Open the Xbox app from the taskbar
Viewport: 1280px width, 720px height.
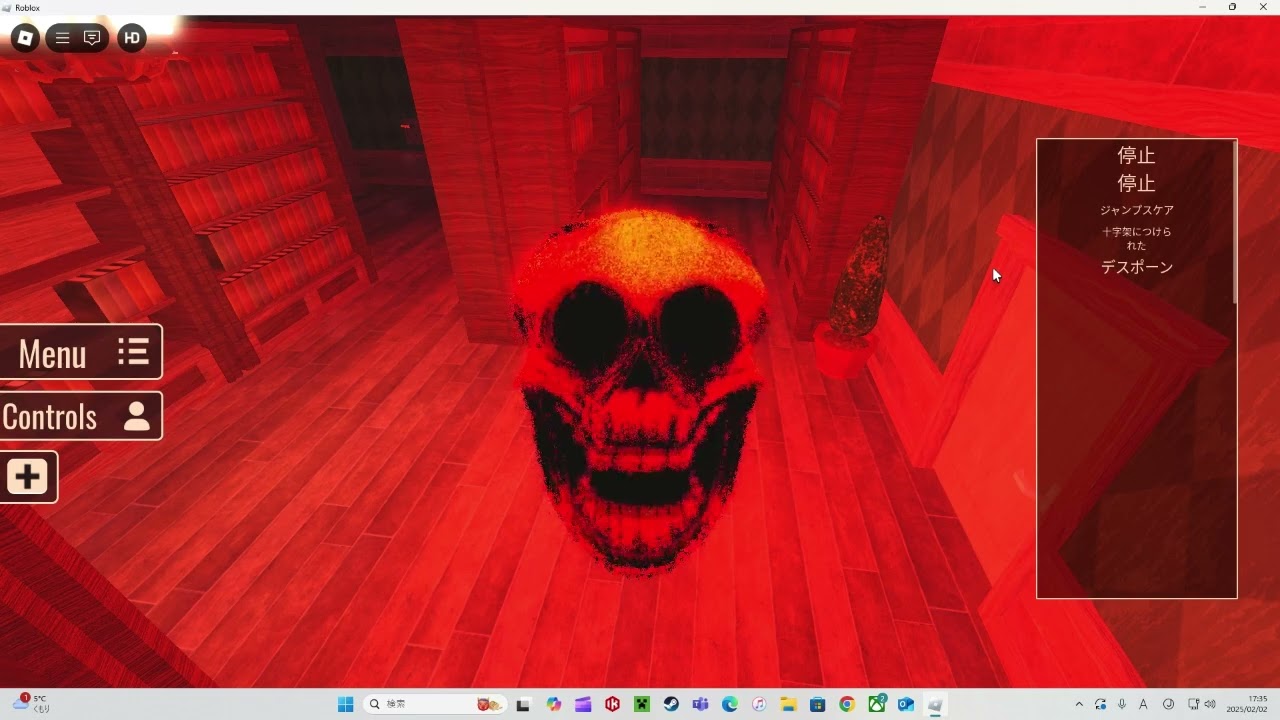877,704
